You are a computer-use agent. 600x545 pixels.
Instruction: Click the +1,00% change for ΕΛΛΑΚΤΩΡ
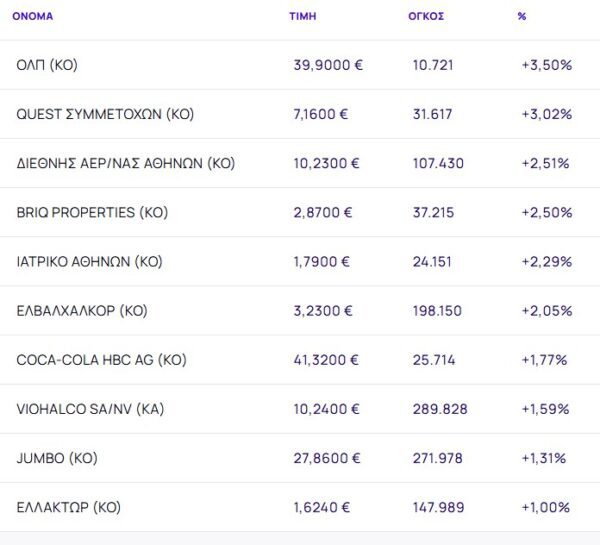coord(546,507)
